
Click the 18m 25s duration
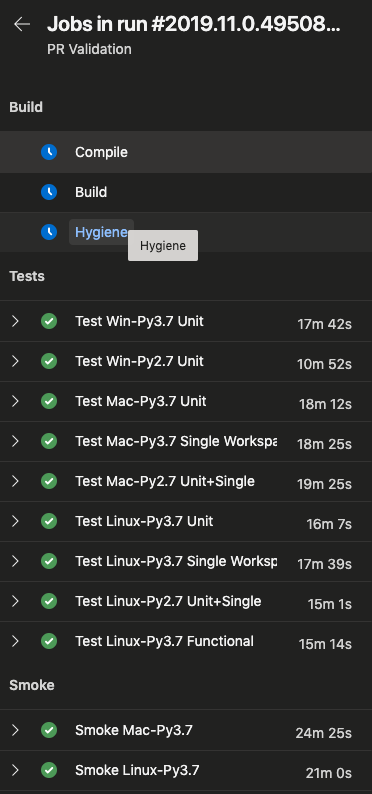pyautogui.click(x=325, y=444)
